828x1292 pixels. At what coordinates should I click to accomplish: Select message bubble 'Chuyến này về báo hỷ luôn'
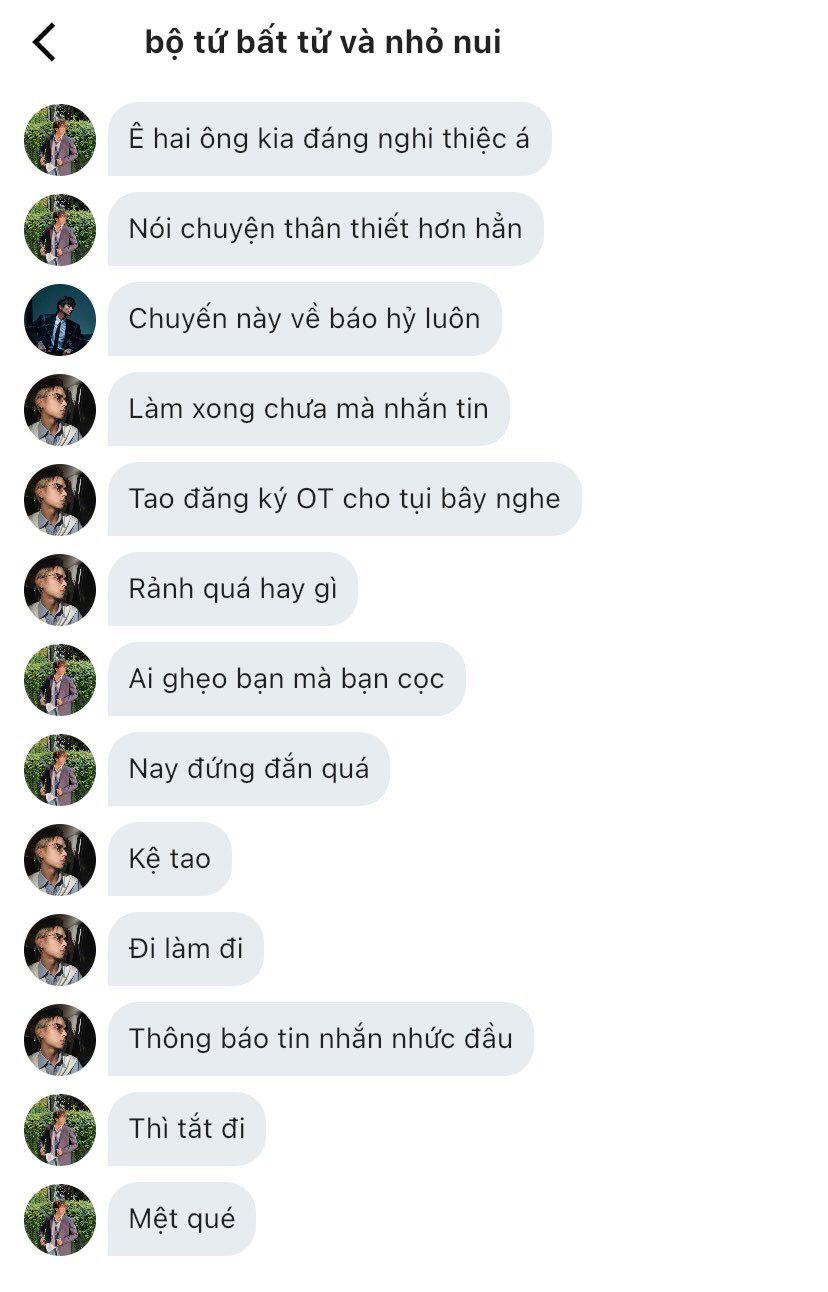click(x=305, y=319)
